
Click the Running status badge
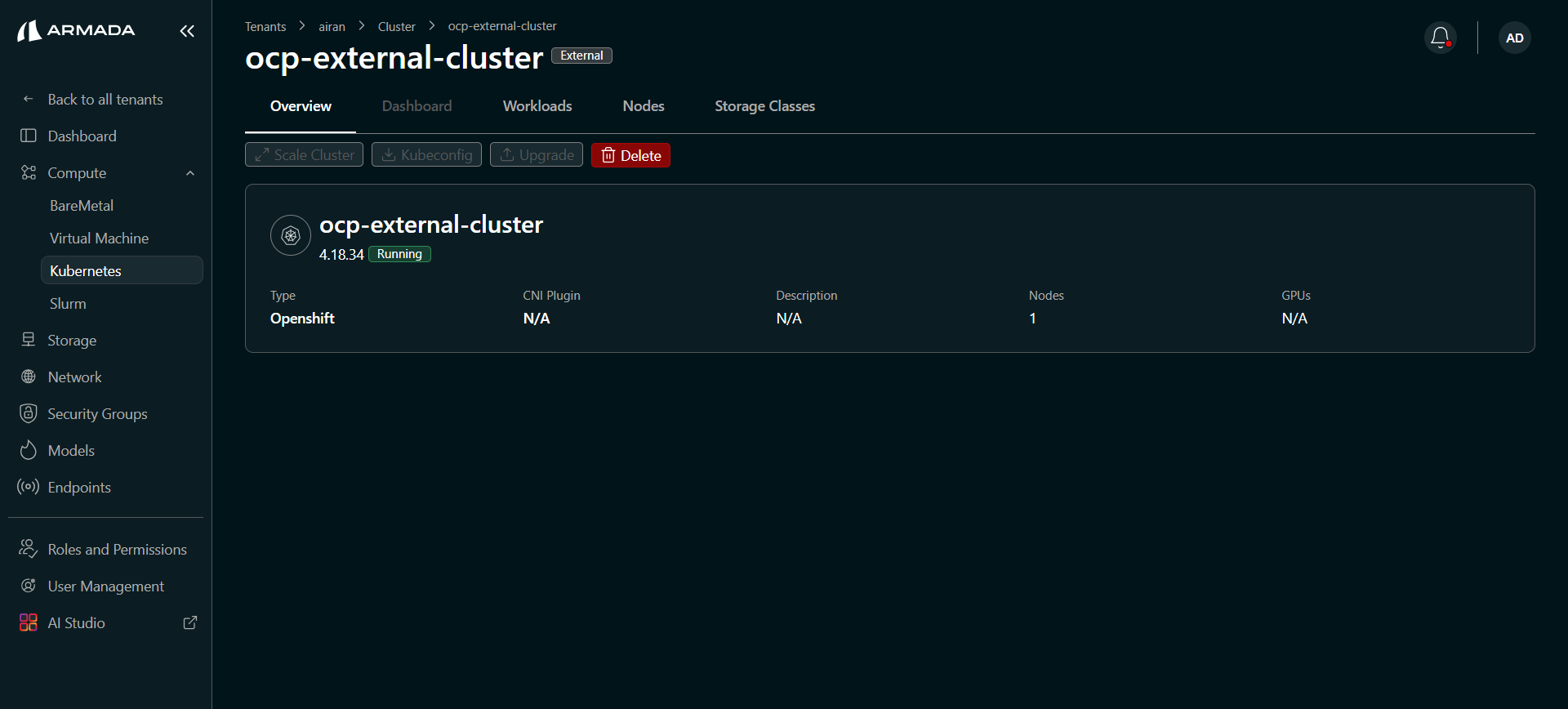click(399, 254)
